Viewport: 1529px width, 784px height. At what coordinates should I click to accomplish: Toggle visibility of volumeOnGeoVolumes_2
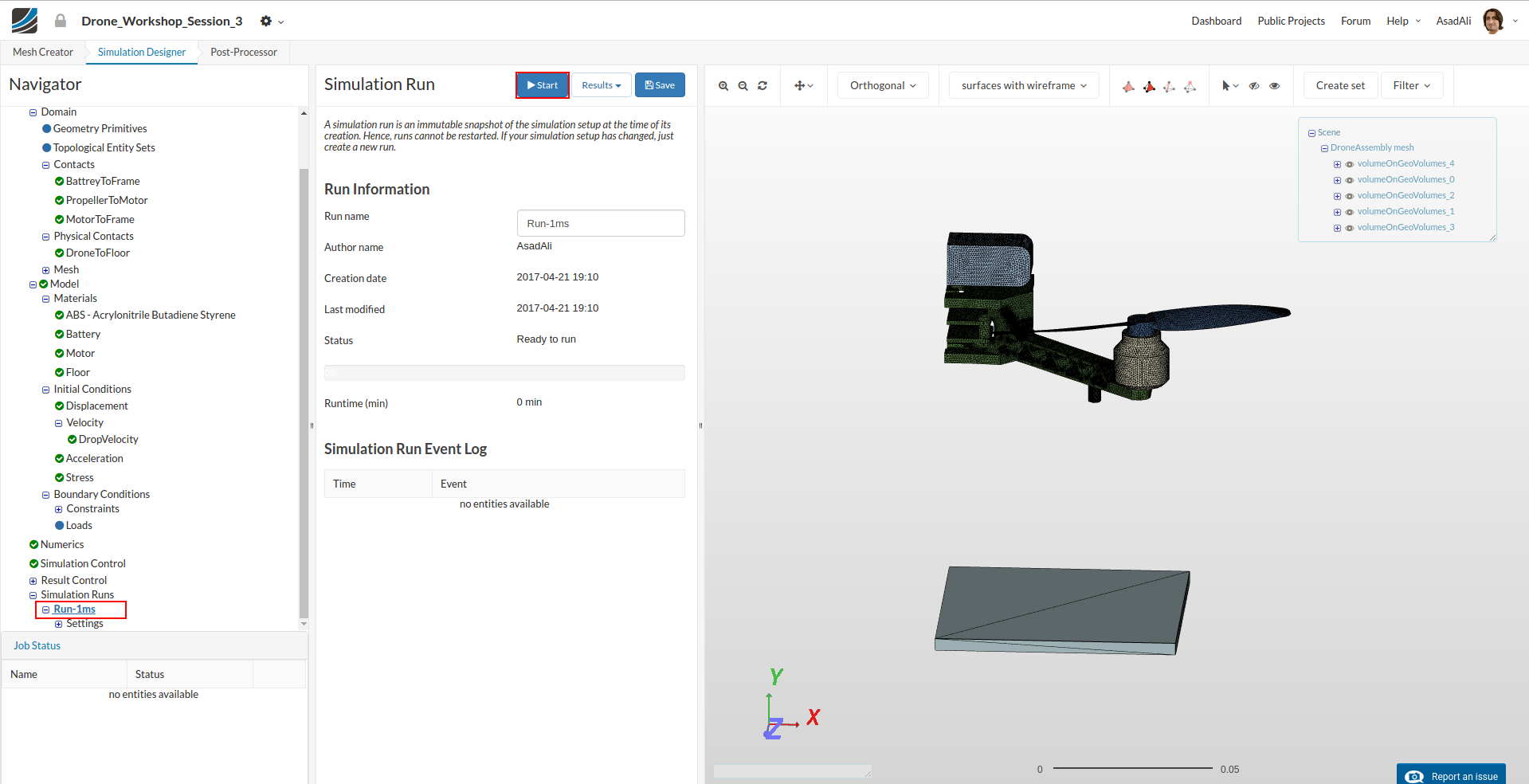click(1350, 196)
